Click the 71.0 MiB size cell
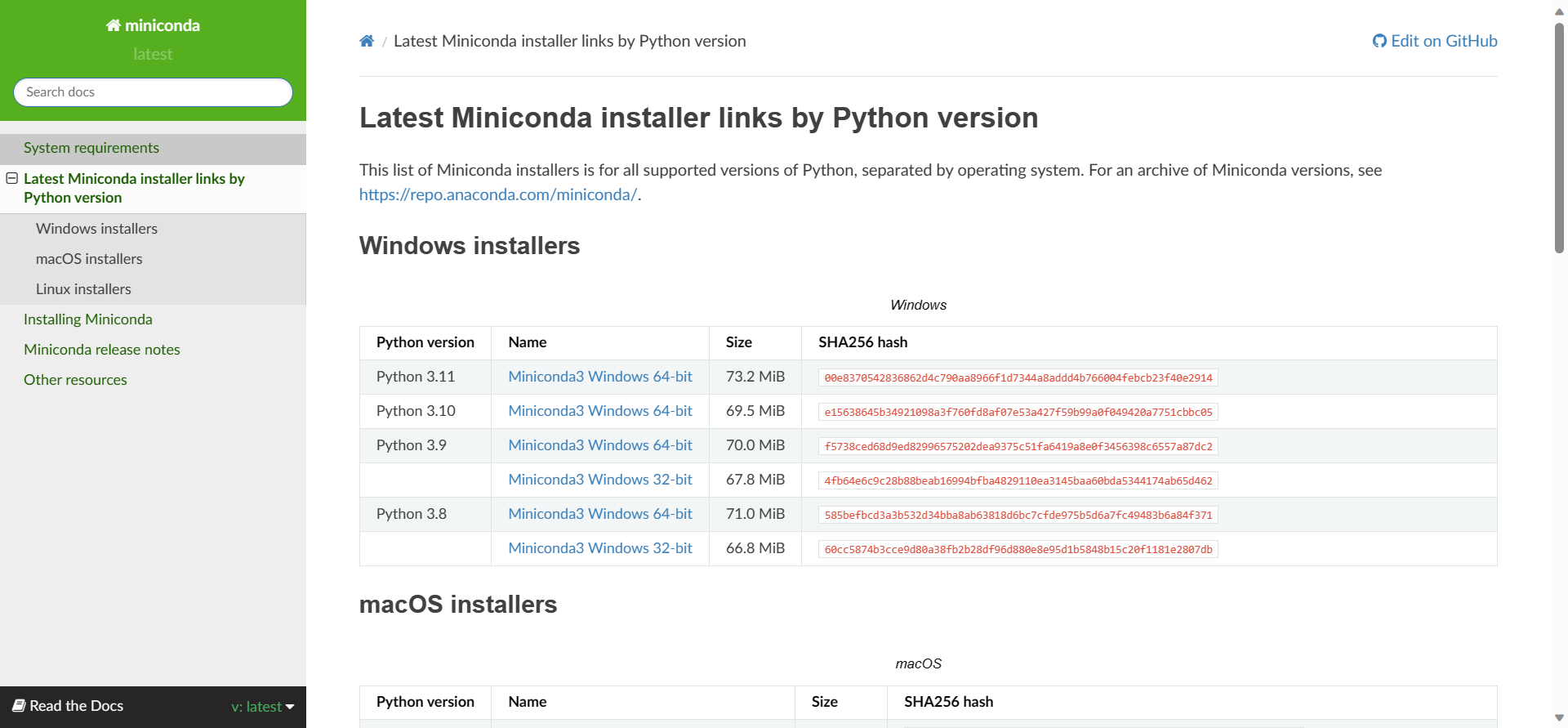The height and width of the screenshot is (728, 1568). (x=755, y=514)
